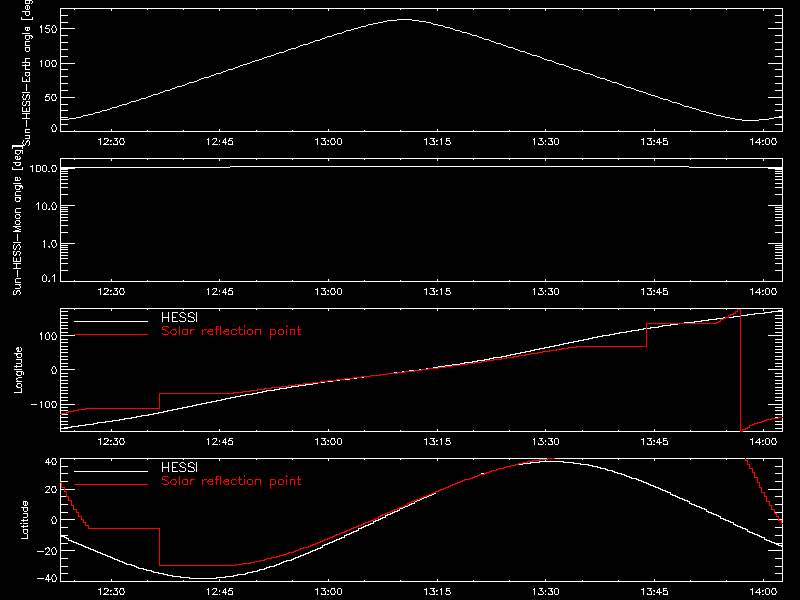Click white HESSI legend line in Longitude plot
Image resolution: width=800 pixels, height=600 pixels.
[111, 321]
